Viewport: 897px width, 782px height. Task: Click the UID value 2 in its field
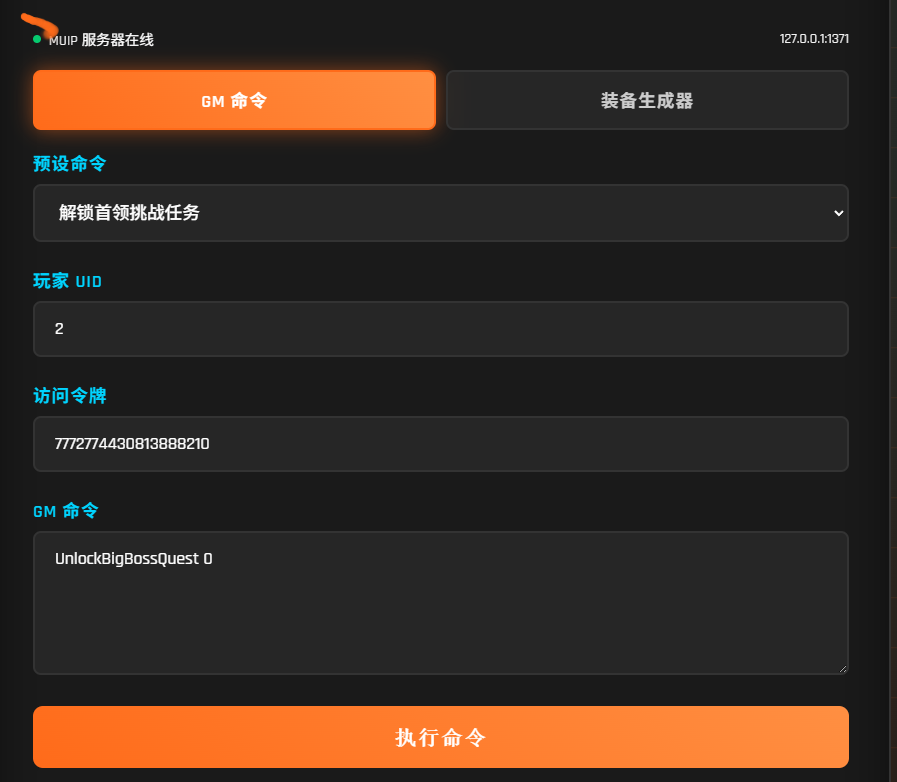(58, 328)
